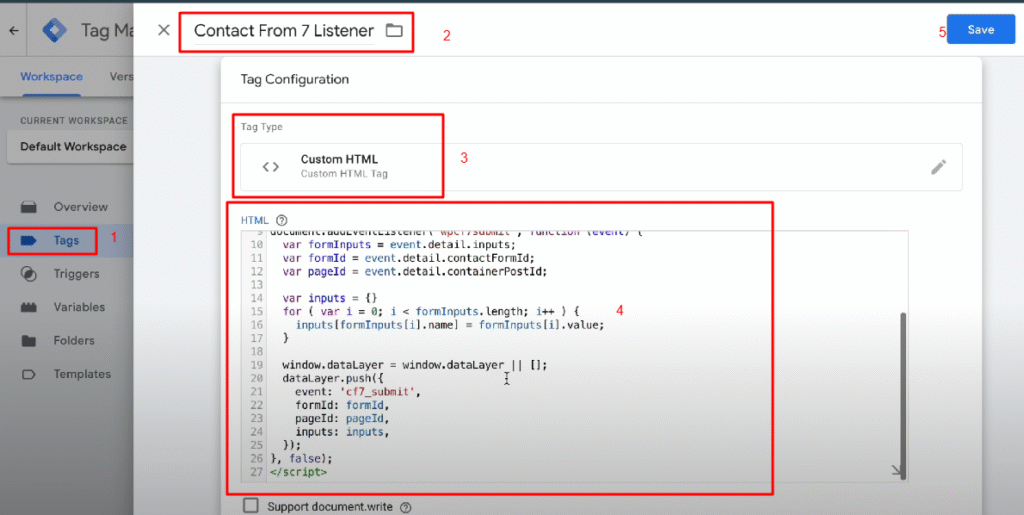1024x515 pixels.
Task: Click line 19 window.dataLayer assignment
Action: [415, 365]
